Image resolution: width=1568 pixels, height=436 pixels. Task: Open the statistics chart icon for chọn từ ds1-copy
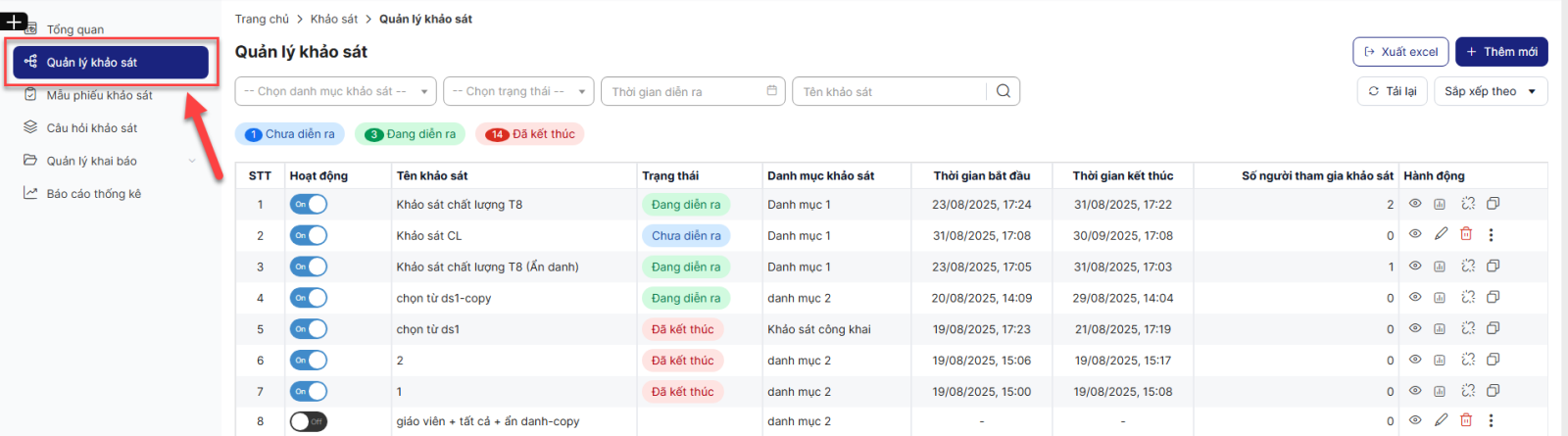coord(1440,297)
